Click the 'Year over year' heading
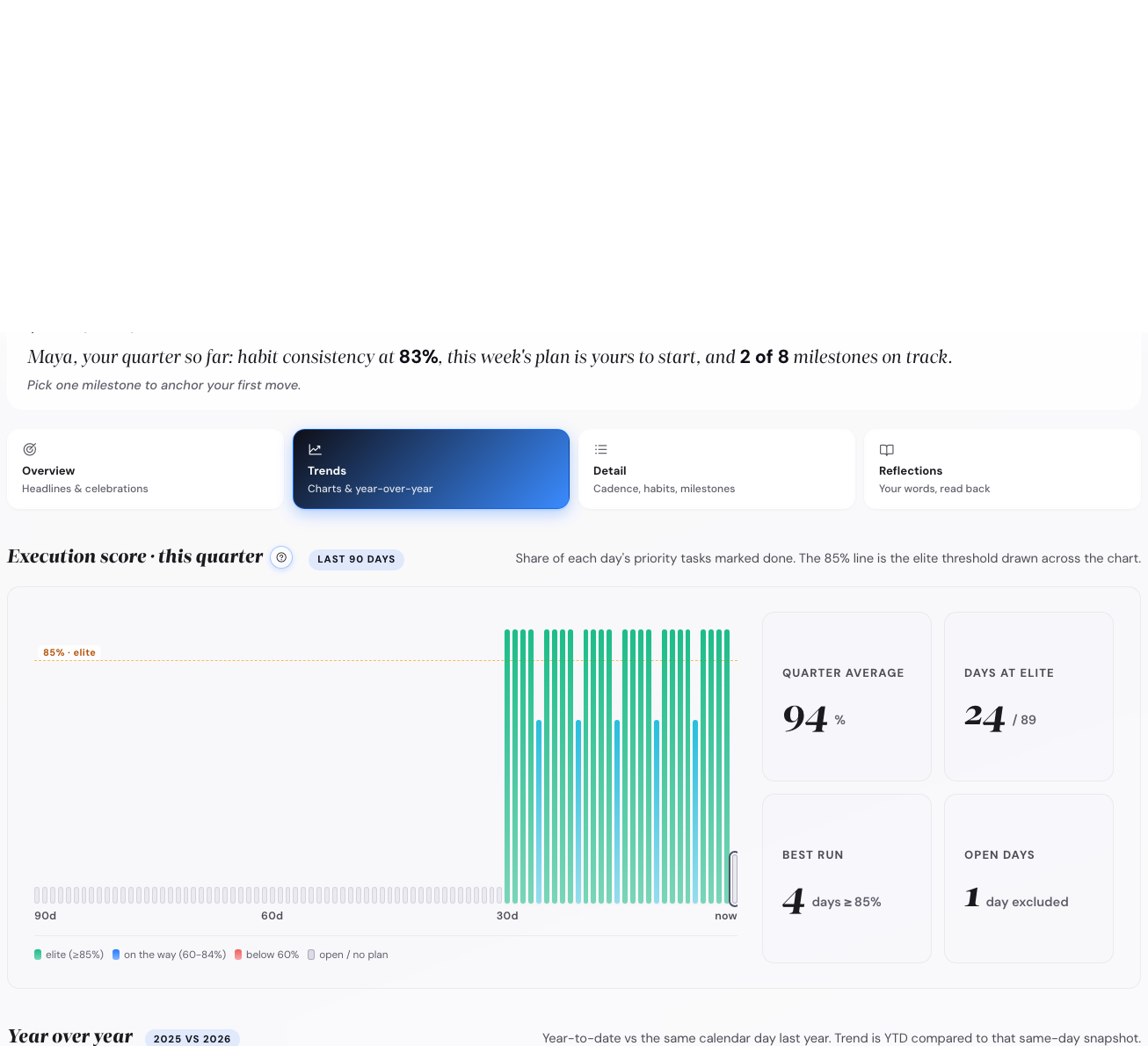The width and height of the screenshot is (1148, 1046). click(70, 1035)
